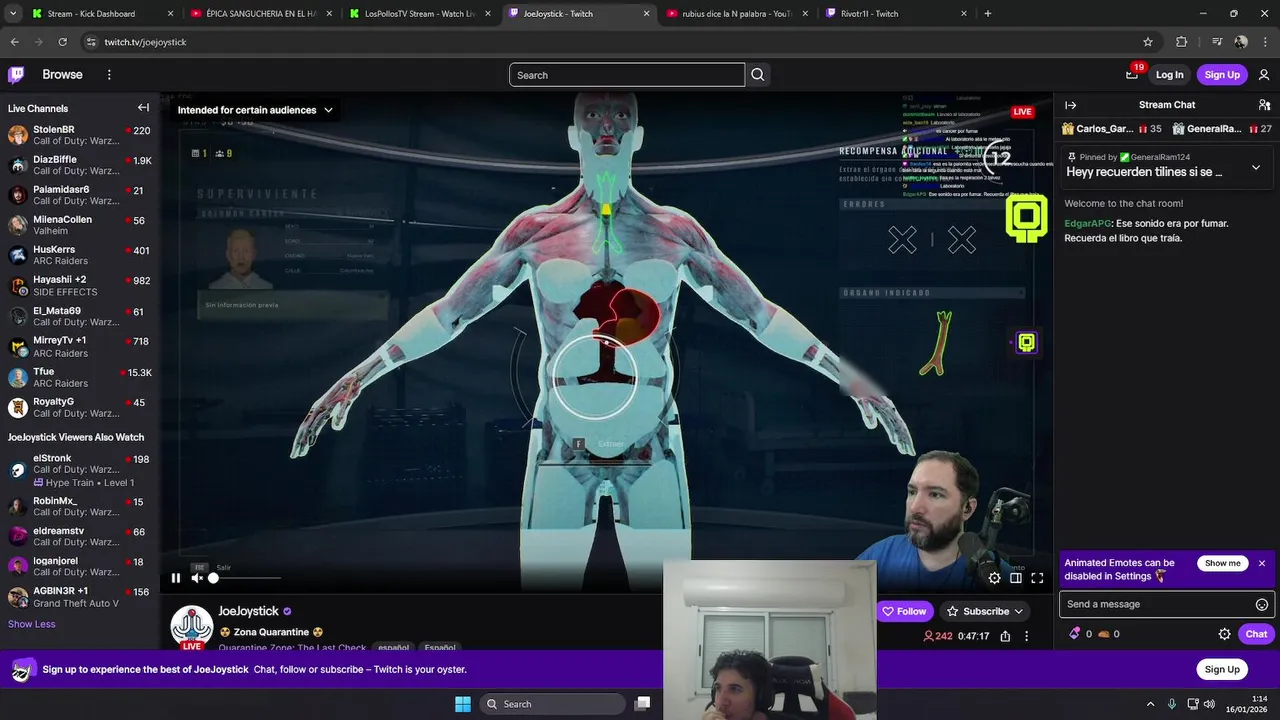Adjust the video volume slider
The height and width of the screenshot is (720, 1280).
pyautogui.click(x=246, y=578)
